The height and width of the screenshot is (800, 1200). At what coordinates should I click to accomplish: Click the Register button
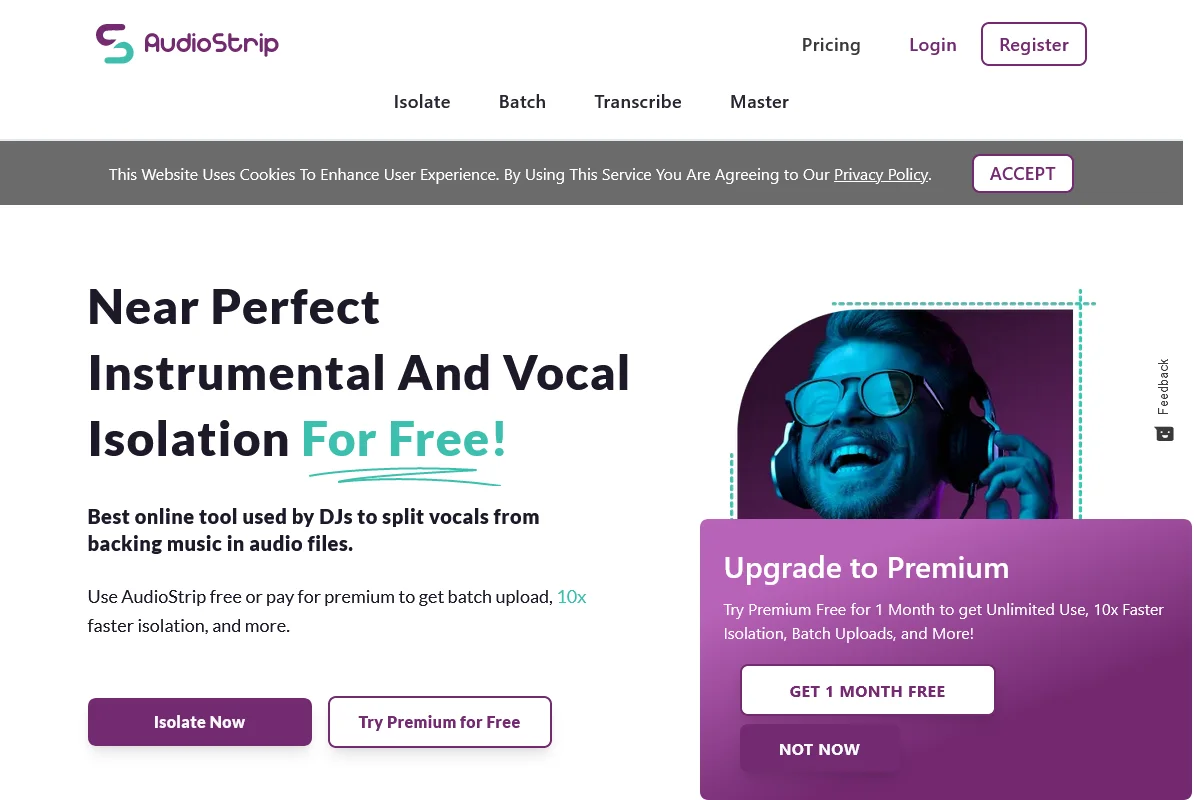click(1033, 44)
